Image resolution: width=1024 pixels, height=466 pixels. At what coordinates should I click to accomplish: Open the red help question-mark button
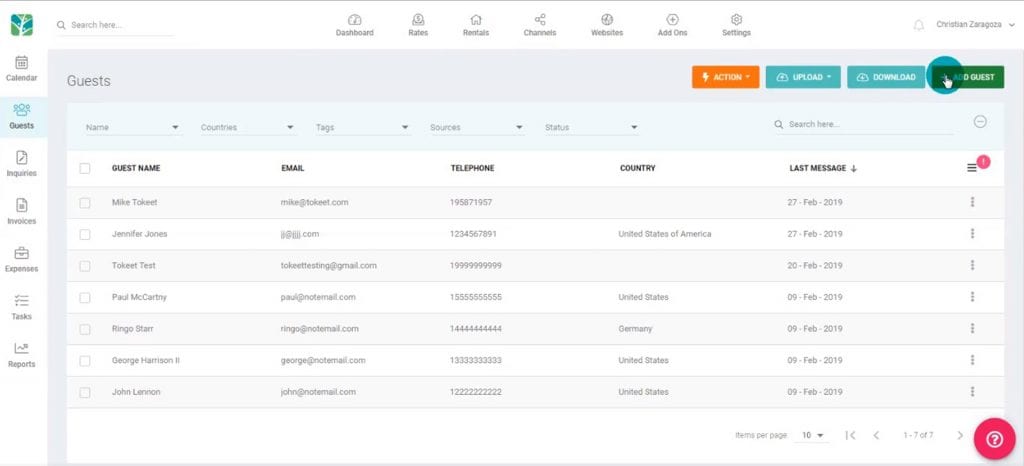tap(994, 438)
